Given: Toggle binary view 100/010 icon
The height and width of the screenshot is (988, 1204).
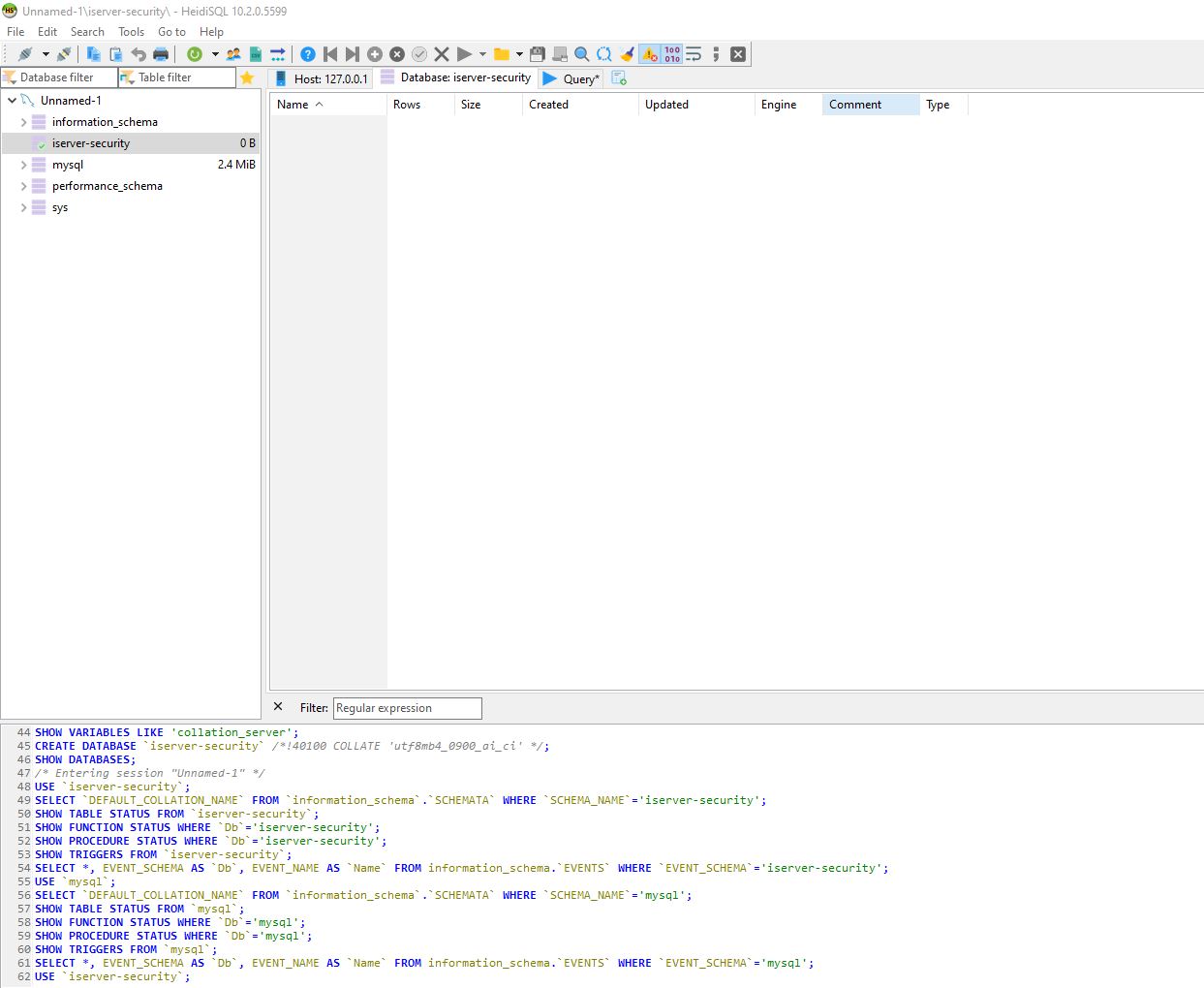Looking at the screenshot, I should [x=672, y=54].
